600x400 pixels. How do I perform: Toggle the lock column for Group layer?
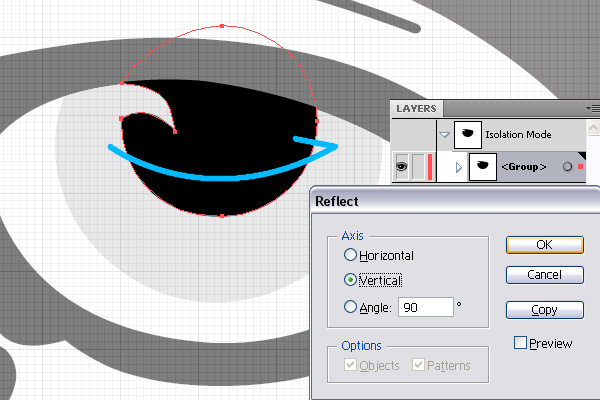tap(418, 167)
